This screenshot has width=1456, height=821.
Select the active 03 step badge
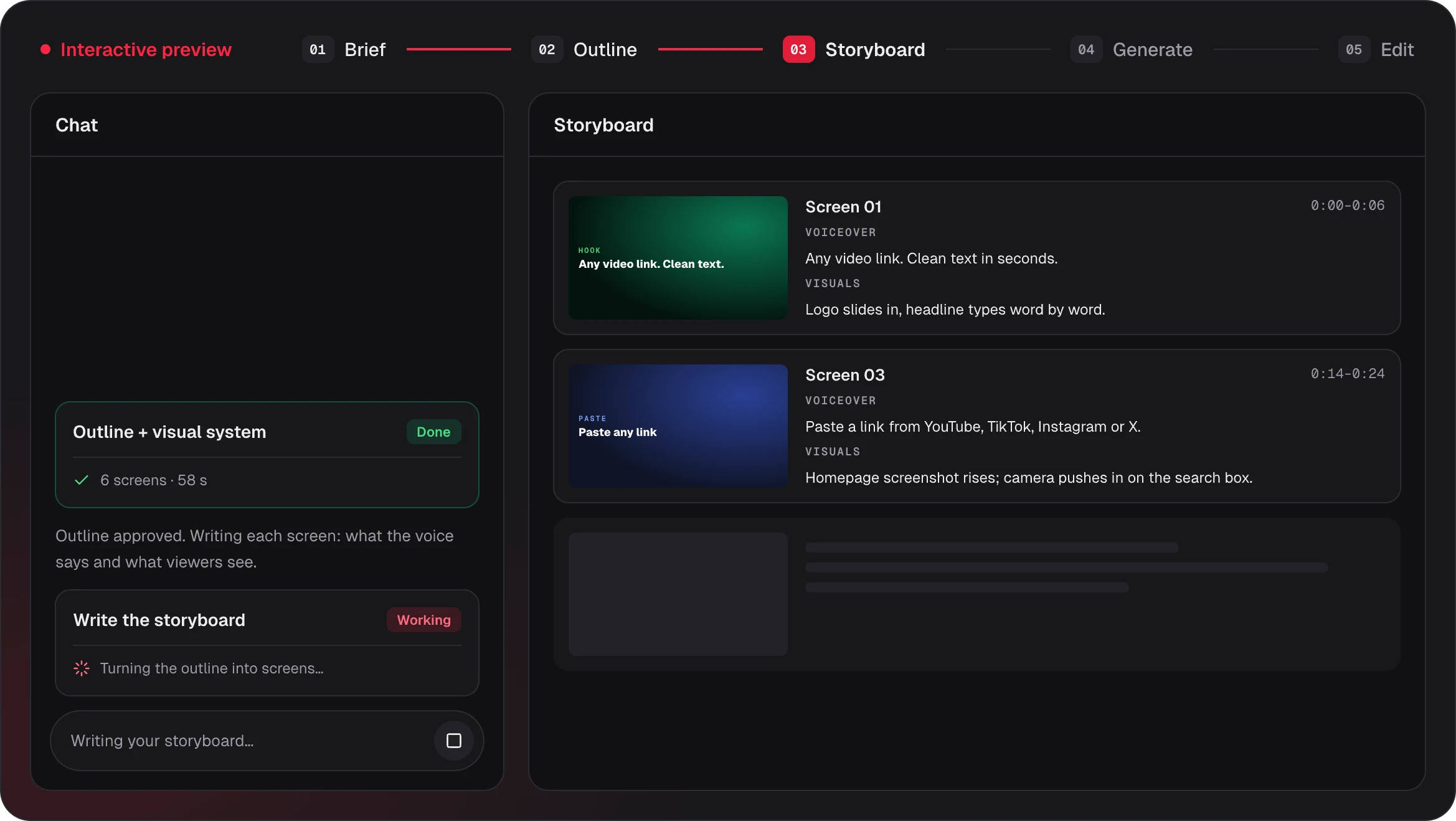(x=798, y=49)
